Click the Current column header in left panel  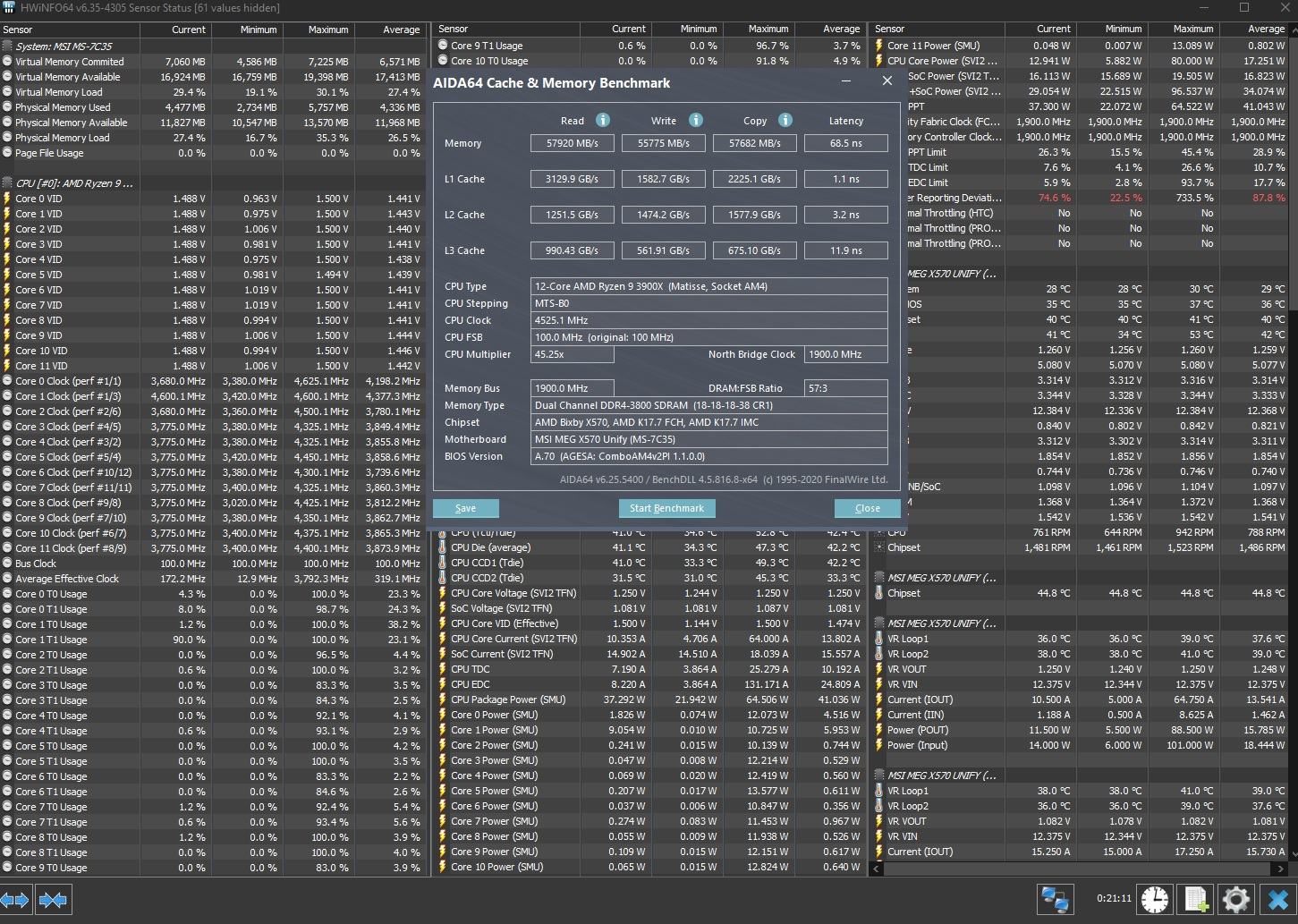point(177,30)
